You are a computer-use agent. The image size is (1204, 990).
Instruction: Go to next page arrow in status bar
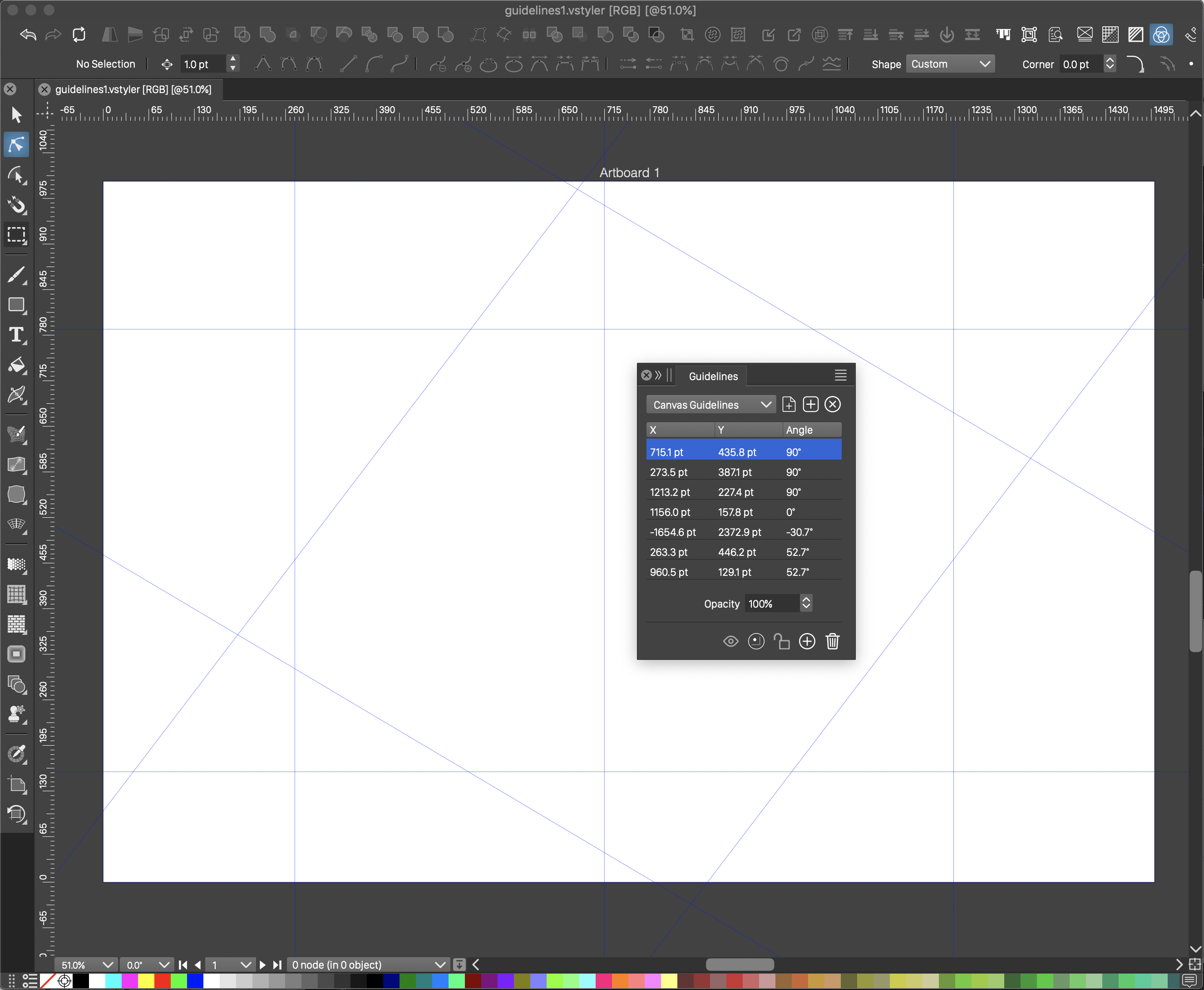tap(262, 965)
